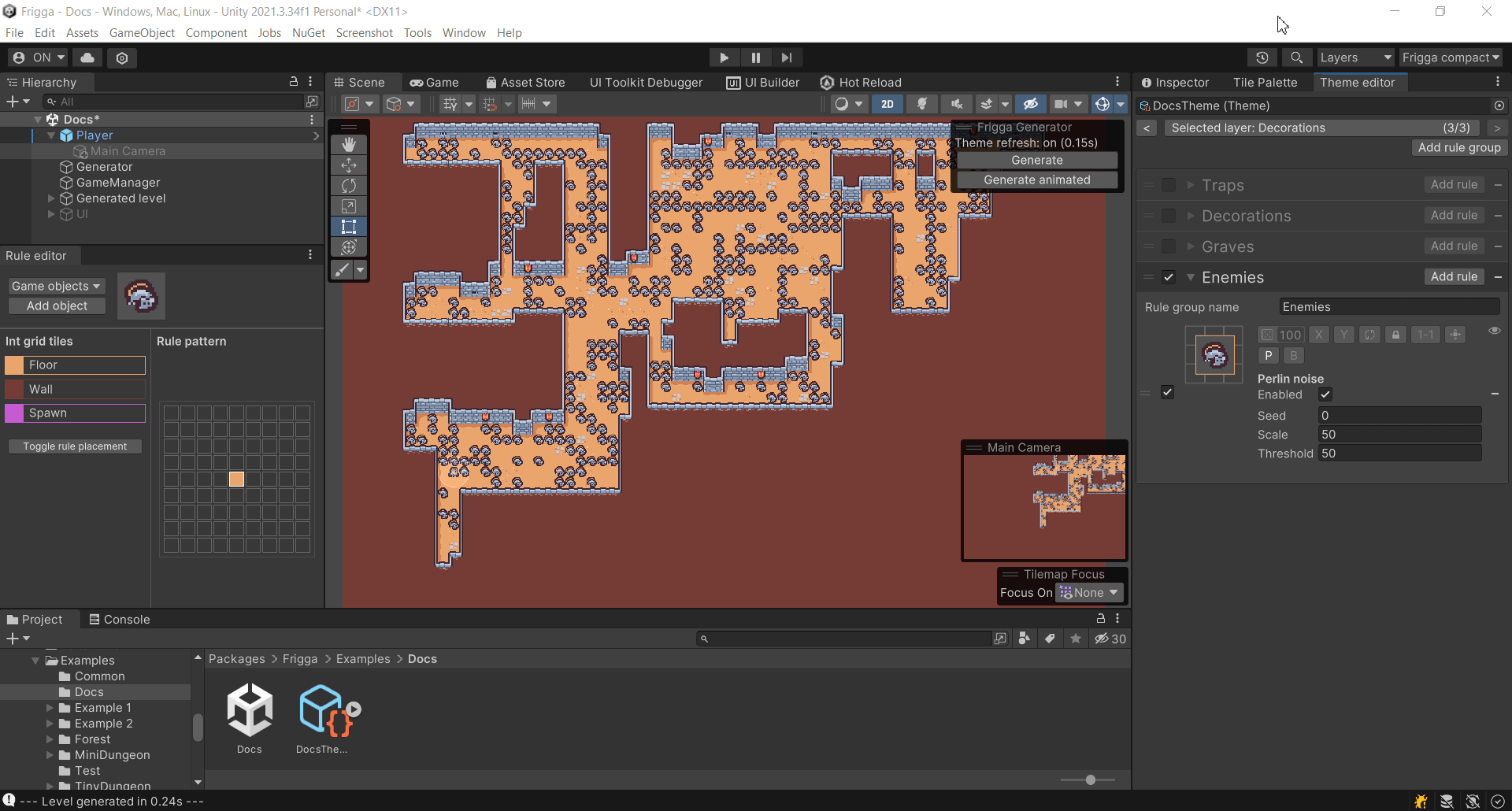The height and width of the screenshot is (811, 1512).
Task: Open the GameObject menu
Action: pyautogui.click(x=142, y=32)
